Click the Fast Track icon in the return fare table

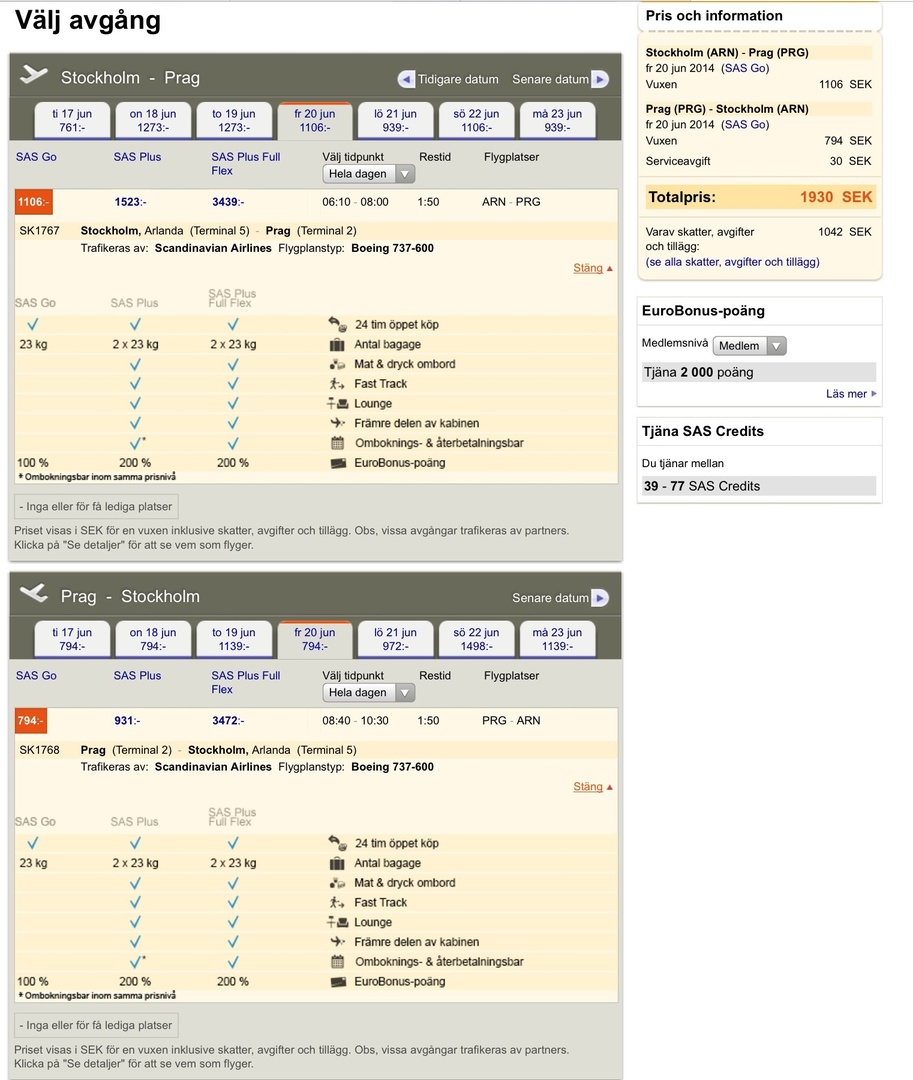click(337, 902)
